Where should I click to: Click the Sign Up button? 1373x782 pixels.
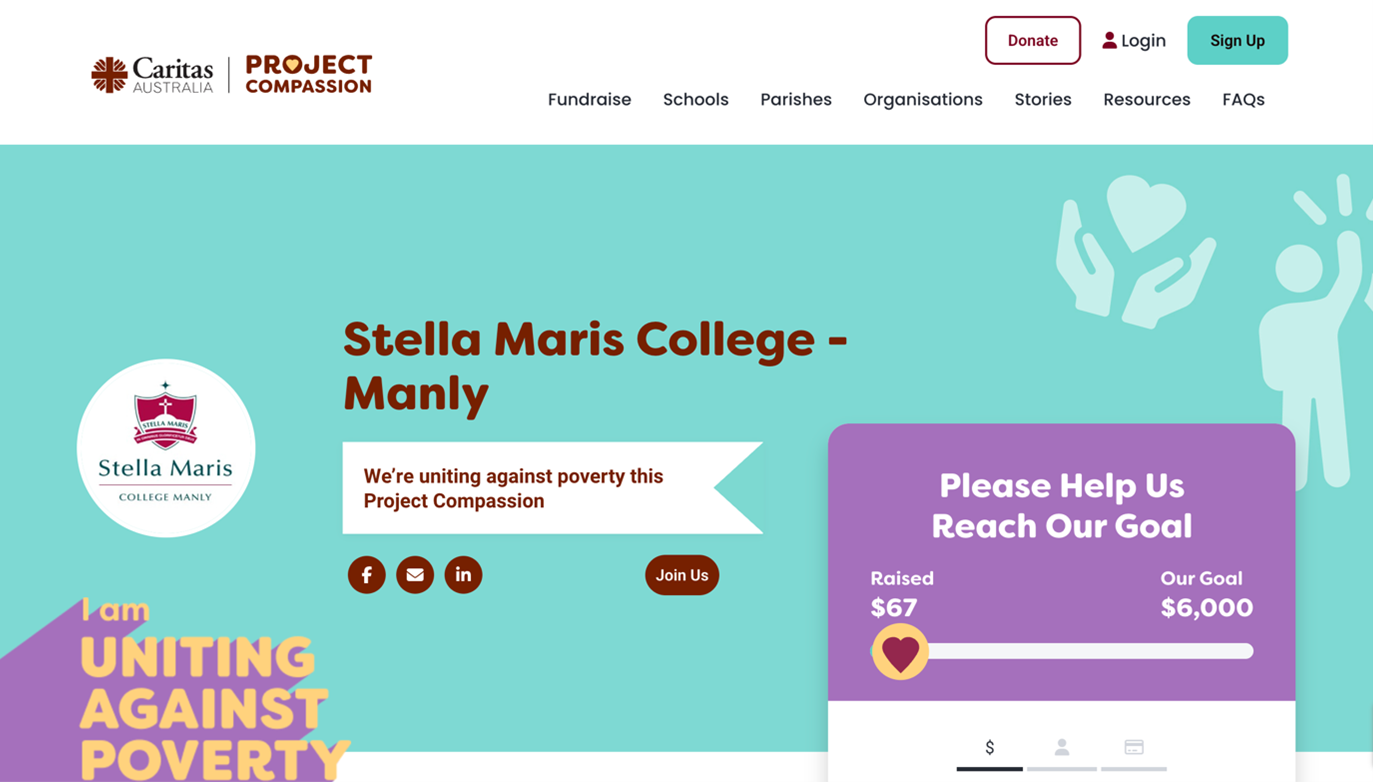pyautogui.click(x=1237, y=41)
